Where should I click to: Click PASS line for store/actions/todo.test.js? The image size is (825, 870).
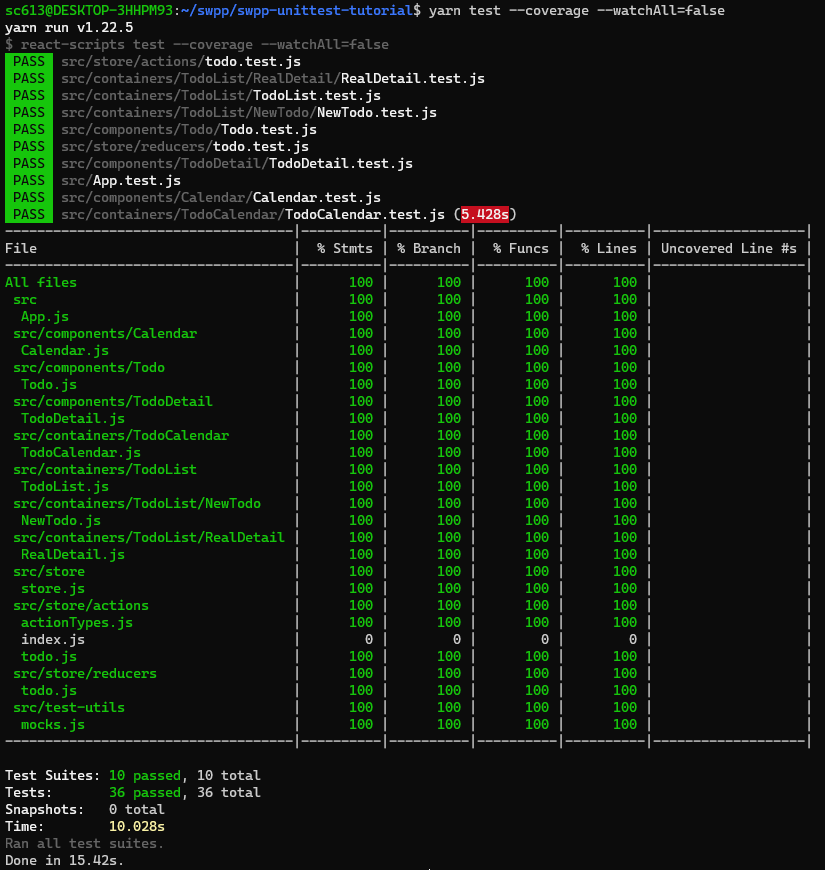tap(153, 62)
